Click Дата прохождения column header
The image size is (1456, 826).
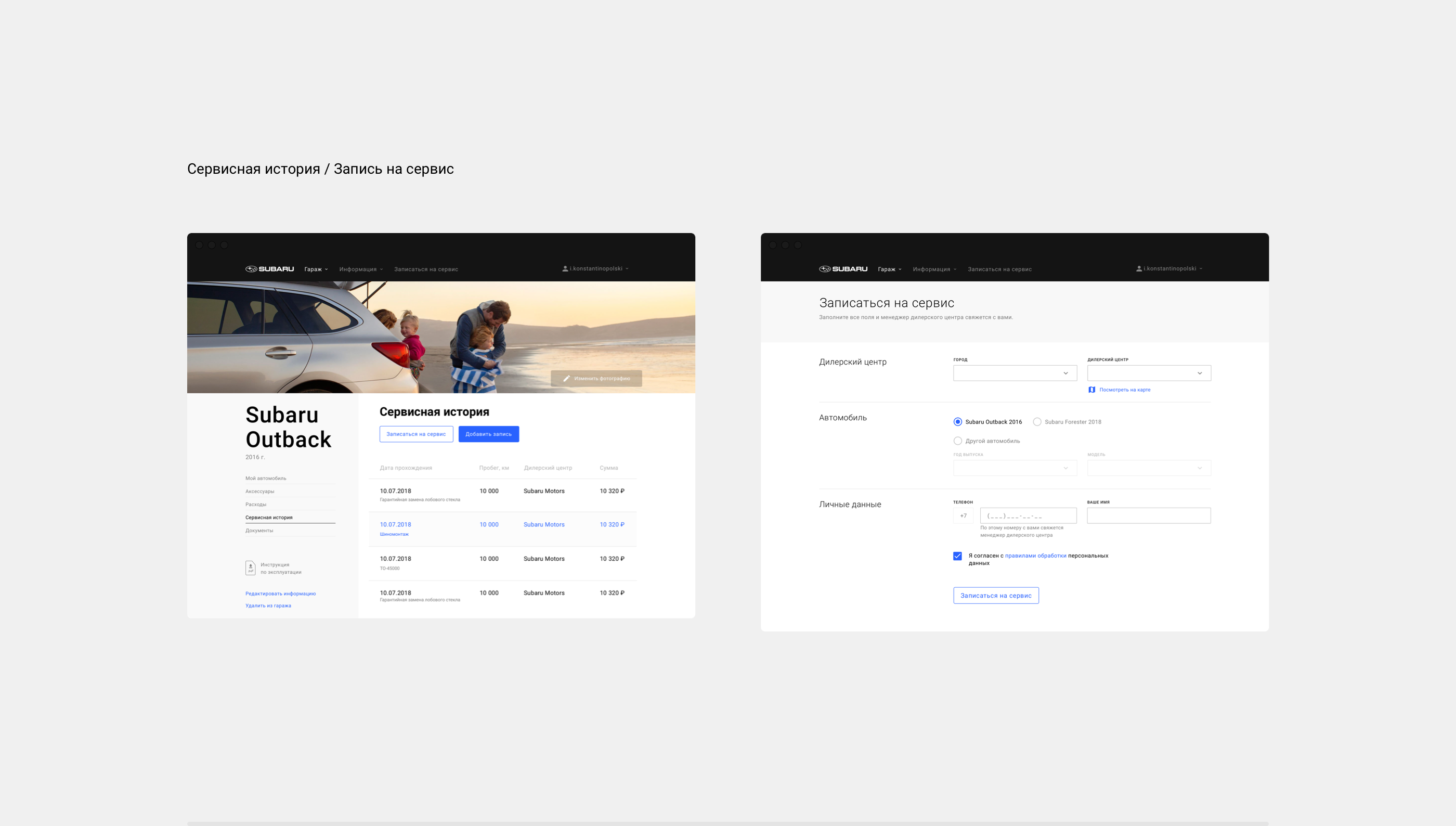pyautogui.click(x=406, y=468)
